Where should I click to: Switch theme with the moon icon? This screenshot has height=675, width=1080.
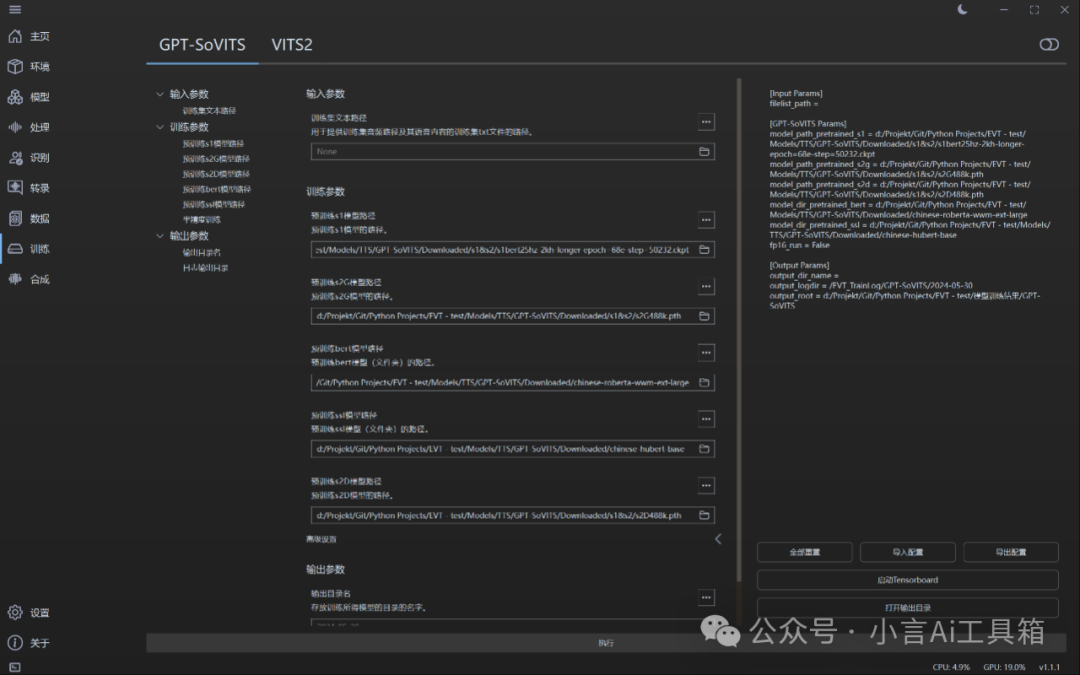coord(962,10)
